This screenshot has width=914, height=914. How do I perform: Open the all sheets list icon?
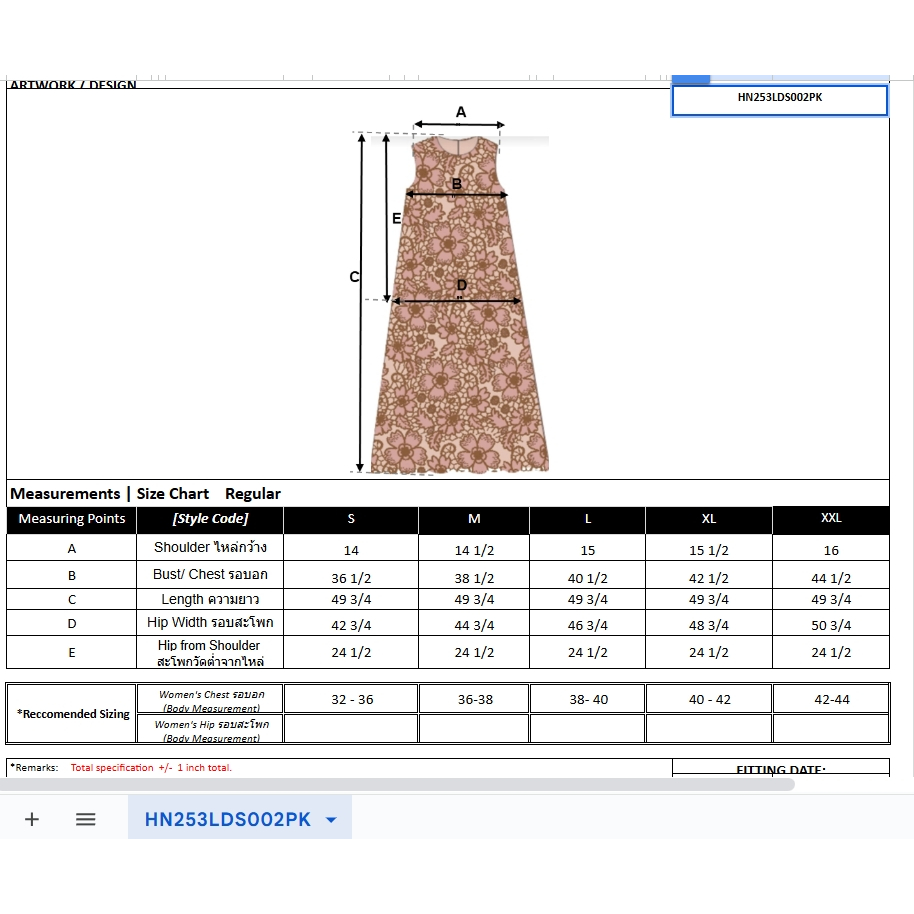click(86, 819)
